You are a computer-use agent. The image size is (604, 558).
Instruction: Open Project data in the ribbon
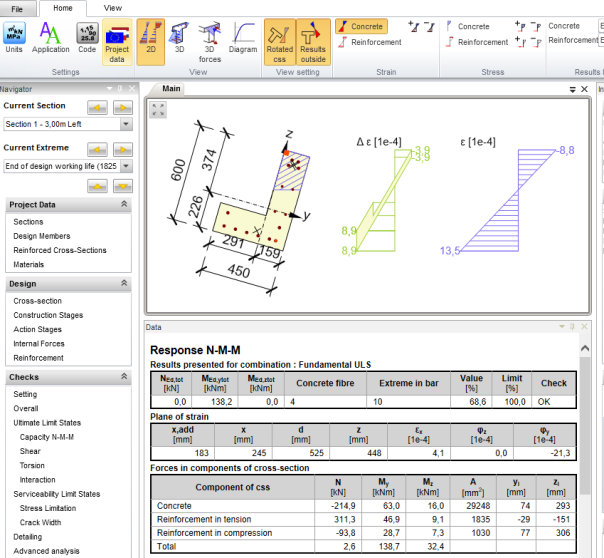[117, 36]
